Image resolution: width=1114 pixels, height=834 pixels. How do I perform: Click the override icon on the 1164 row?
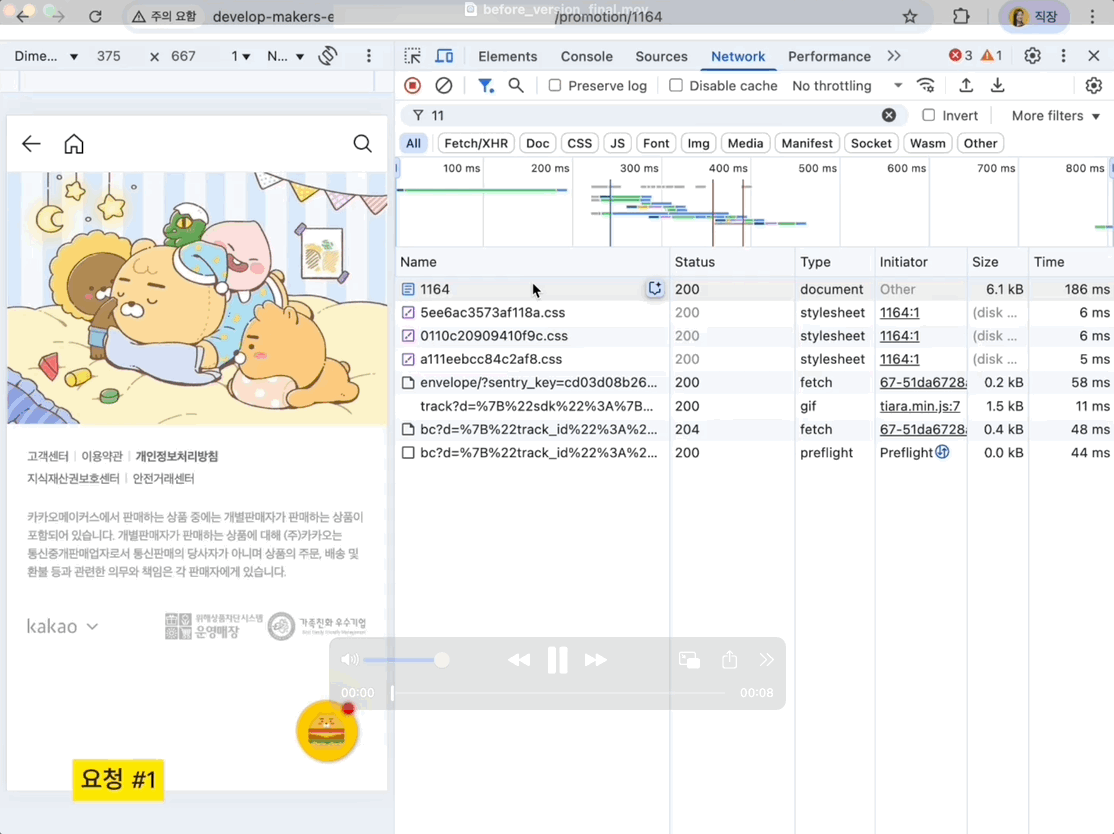point(654,288)
